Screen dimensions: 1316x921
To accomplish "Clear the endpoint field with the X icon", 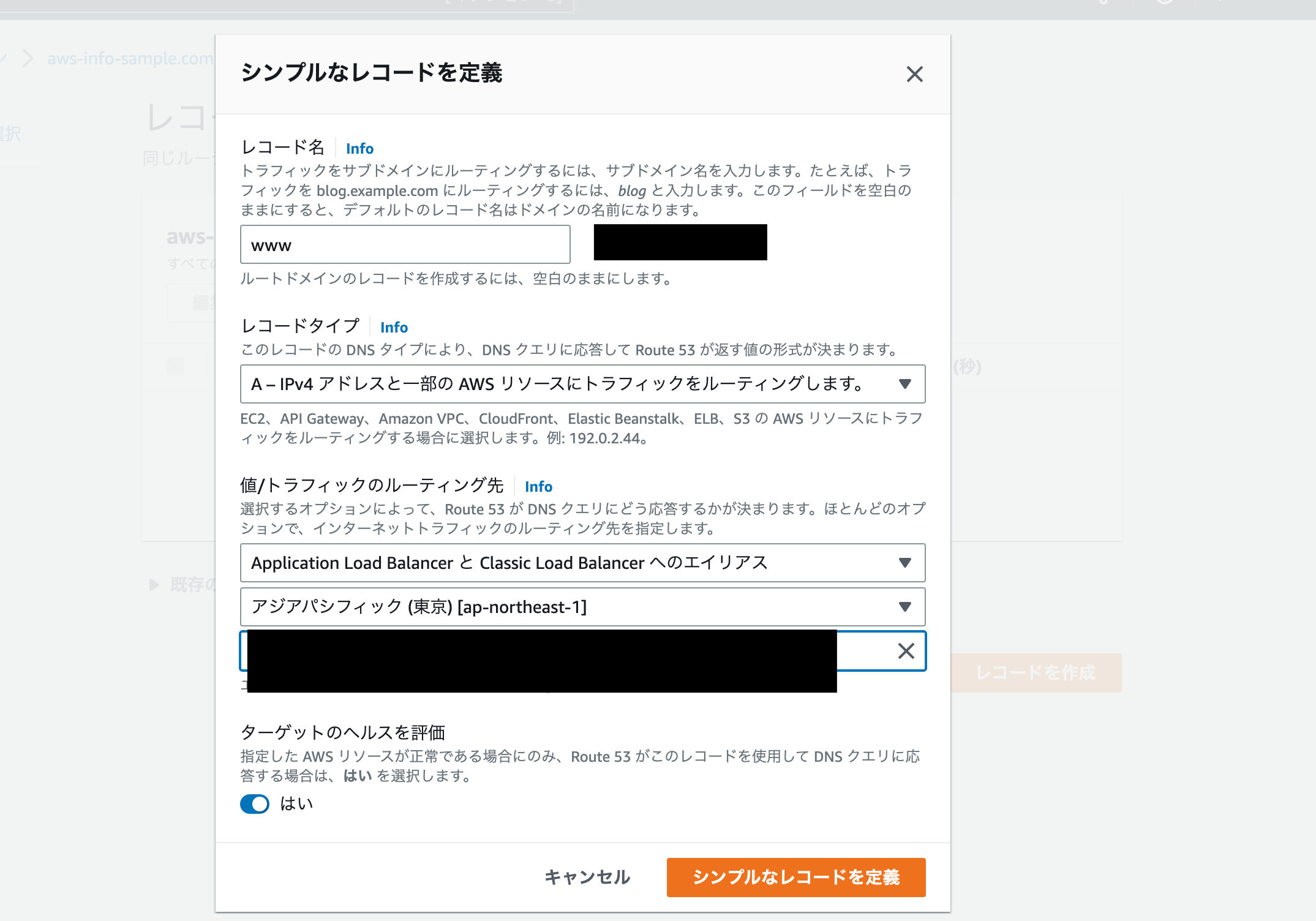I will [906, 651].
